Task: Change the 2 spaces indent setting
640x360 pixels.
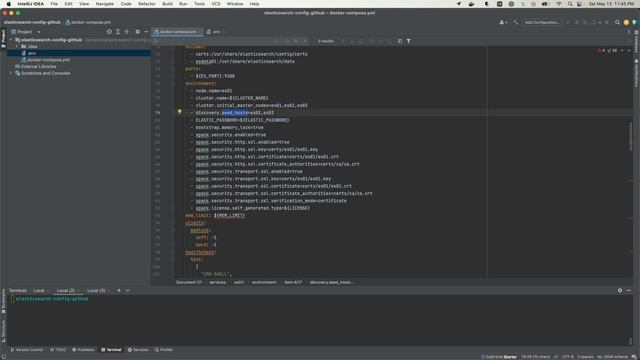Action: pos(585,357)
